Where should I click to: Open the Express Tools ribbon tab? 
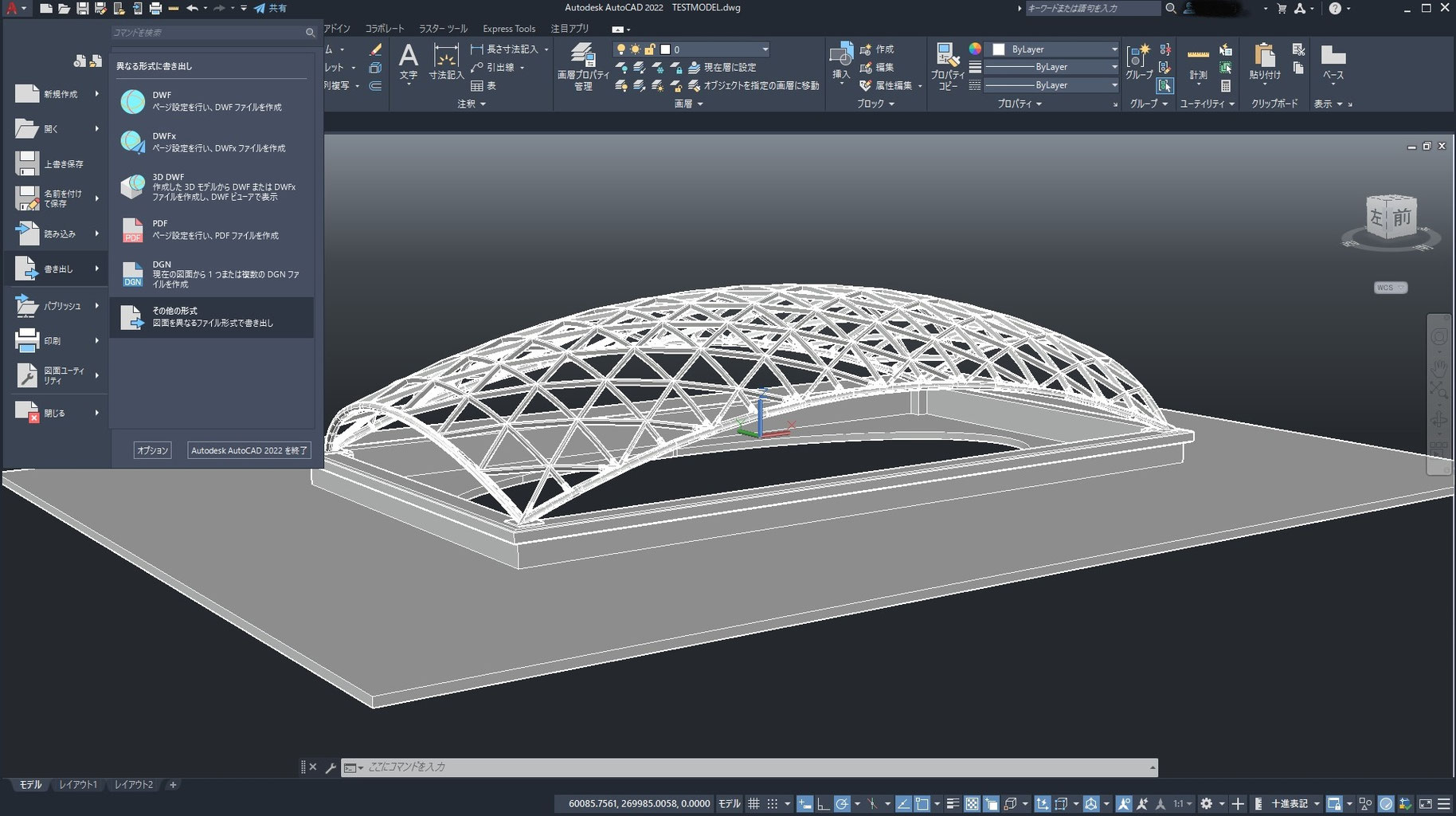pos(508,28)
